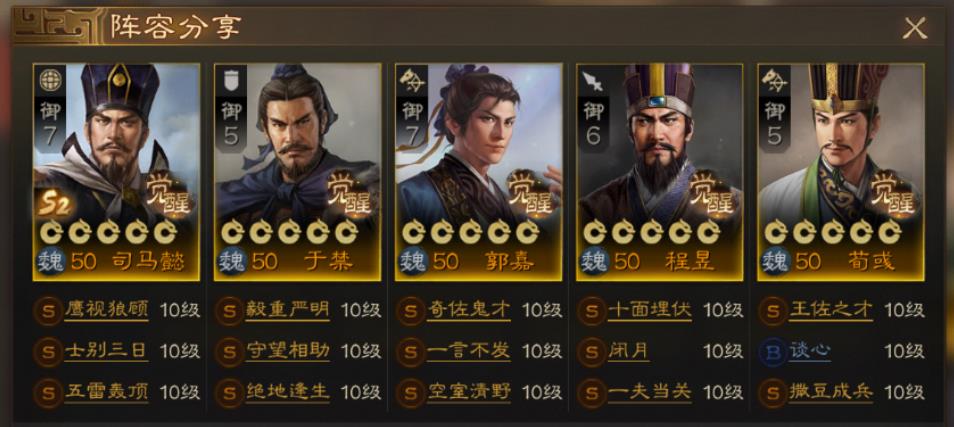The image size is (954, 427).
Task: Click the shield troop icon on 于禁's card
Action: tap(231, 80)
